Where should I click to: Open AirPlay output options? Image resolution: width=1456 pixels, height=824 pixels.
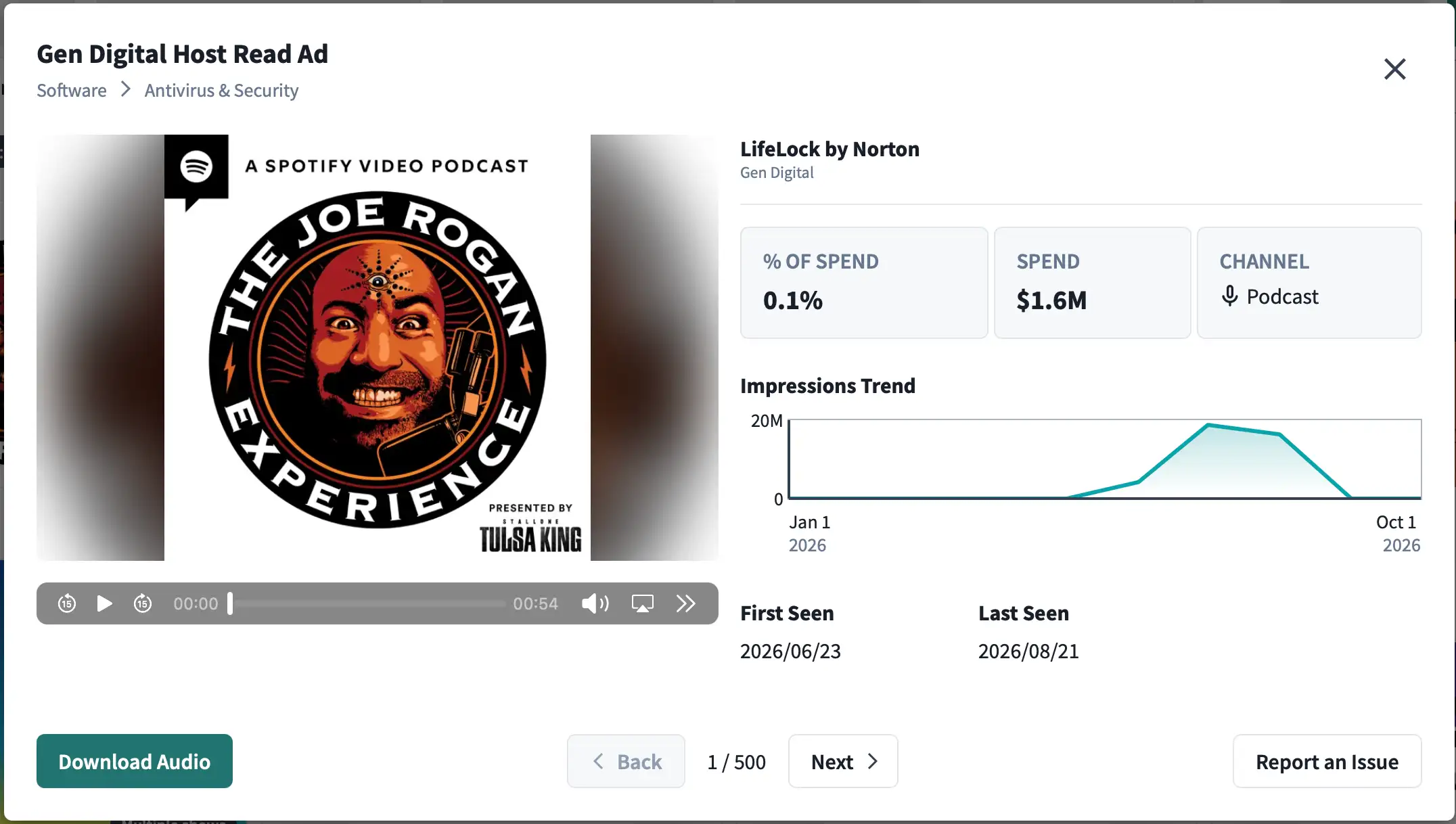click(643, 603)
